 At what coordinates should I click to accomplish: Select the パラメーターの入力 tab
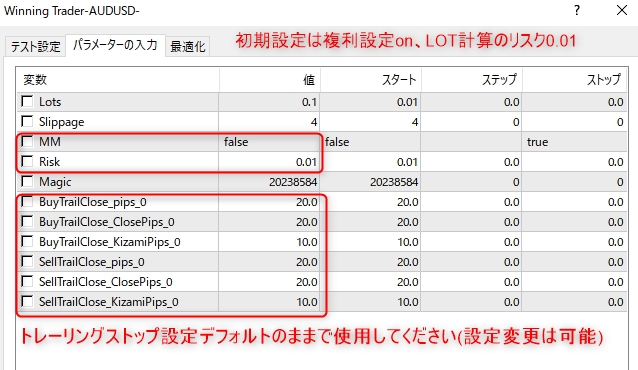[x=116, y=45]
